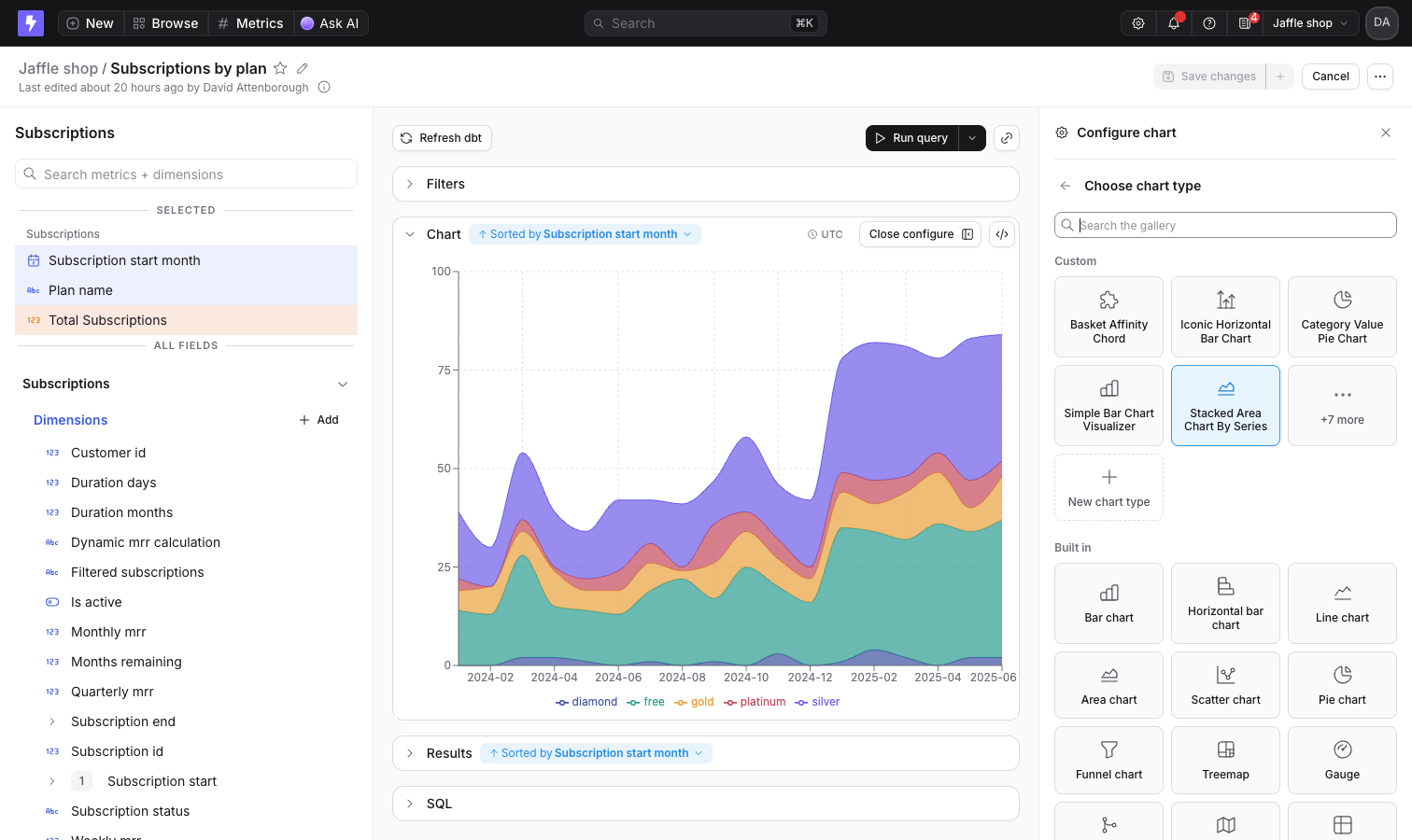
Task: Click the Close configure button
Action: 921,234
